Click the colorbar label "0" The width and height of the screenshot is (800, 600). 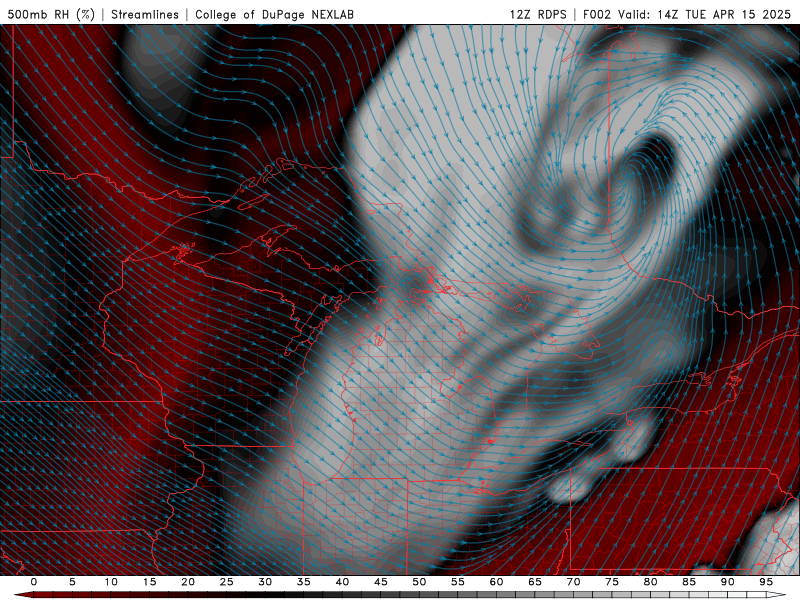34,582
